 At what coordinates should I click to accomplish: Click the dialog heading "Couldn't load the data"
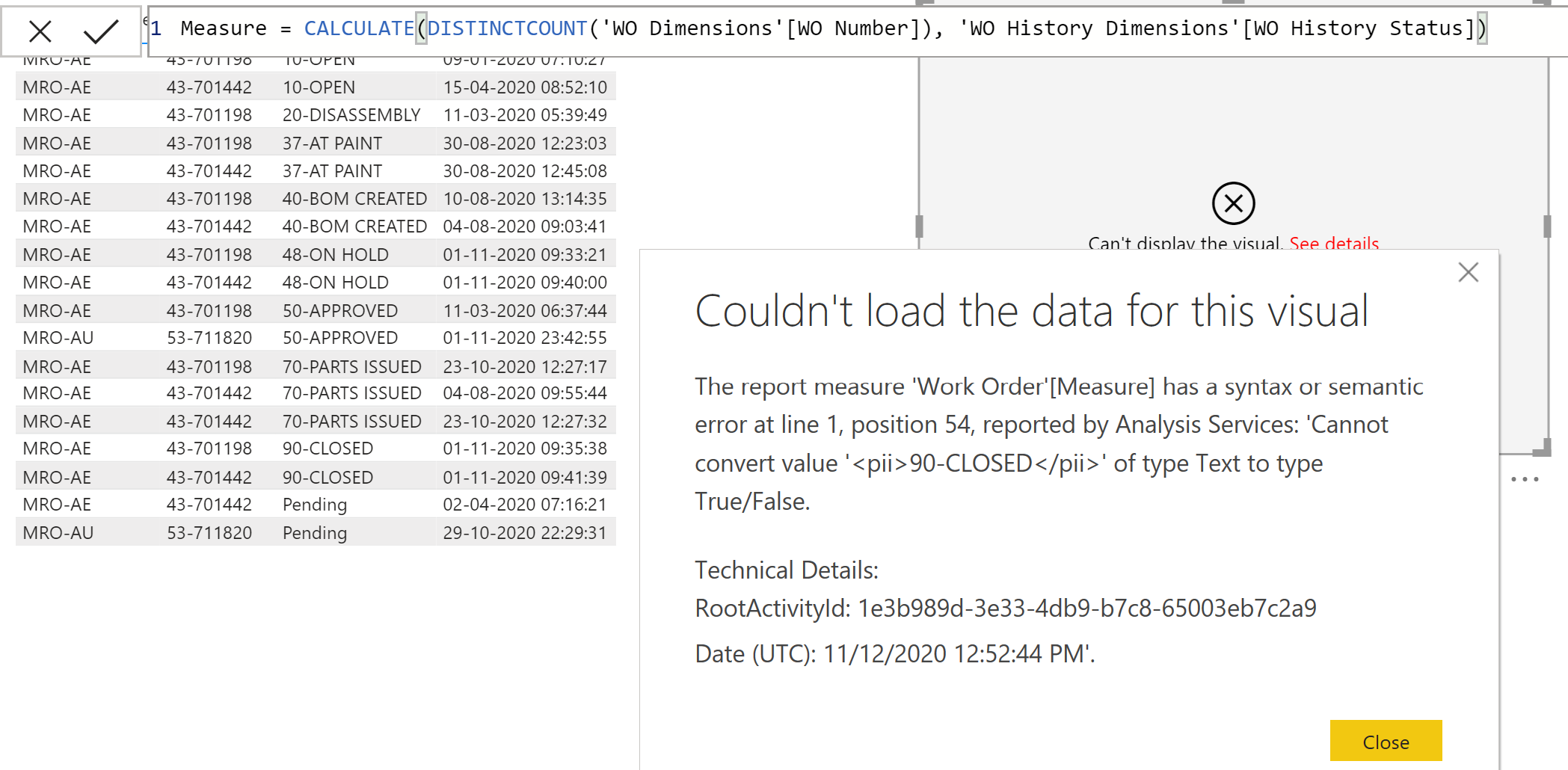(1031, 311)
